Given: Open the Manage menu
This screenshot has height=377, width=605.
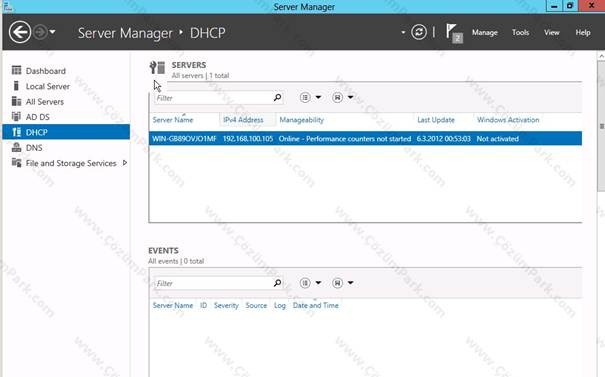Looking at the screenshot, I should 485,33.
